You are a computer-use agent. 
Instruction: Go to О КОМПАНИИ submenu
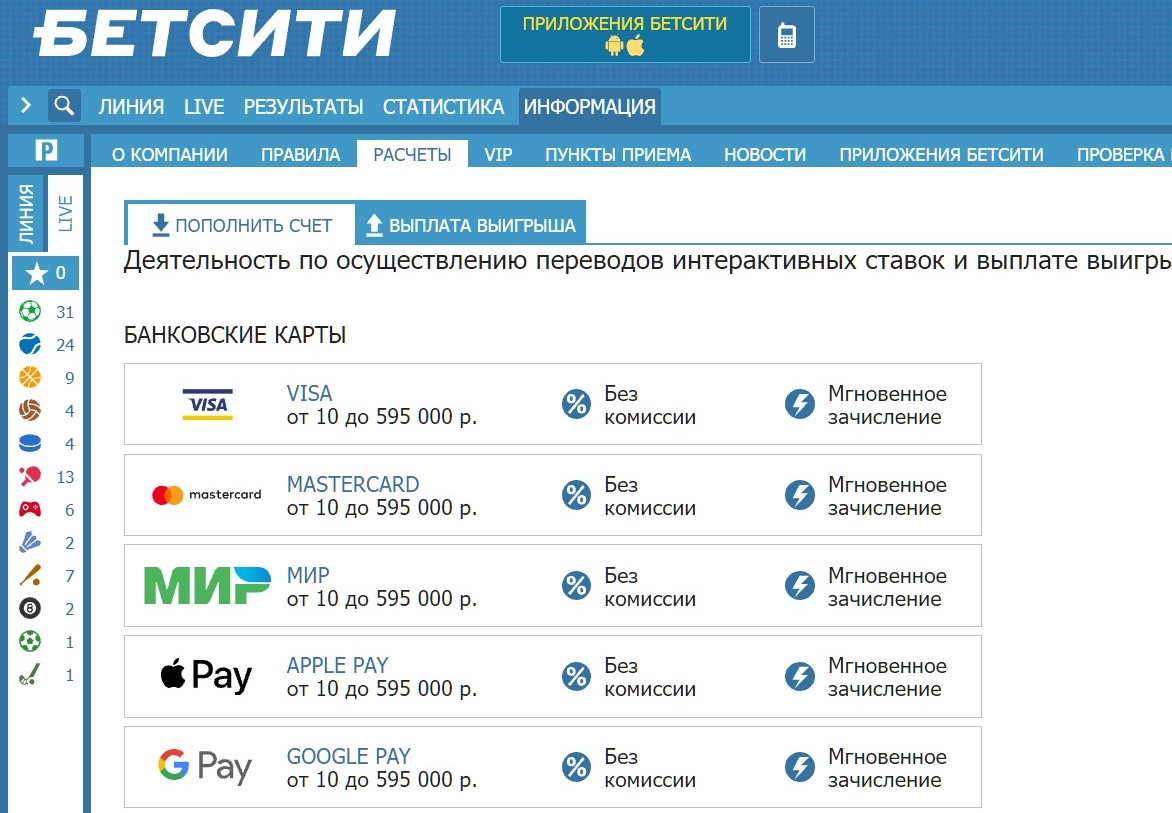tap(170, 155)
